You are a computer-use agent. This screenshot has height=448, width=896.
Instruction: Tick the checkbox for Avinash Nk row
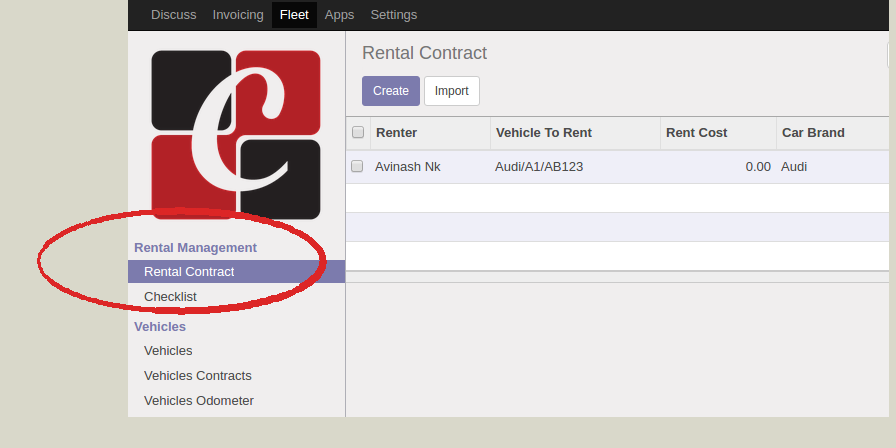coord(357,166)
